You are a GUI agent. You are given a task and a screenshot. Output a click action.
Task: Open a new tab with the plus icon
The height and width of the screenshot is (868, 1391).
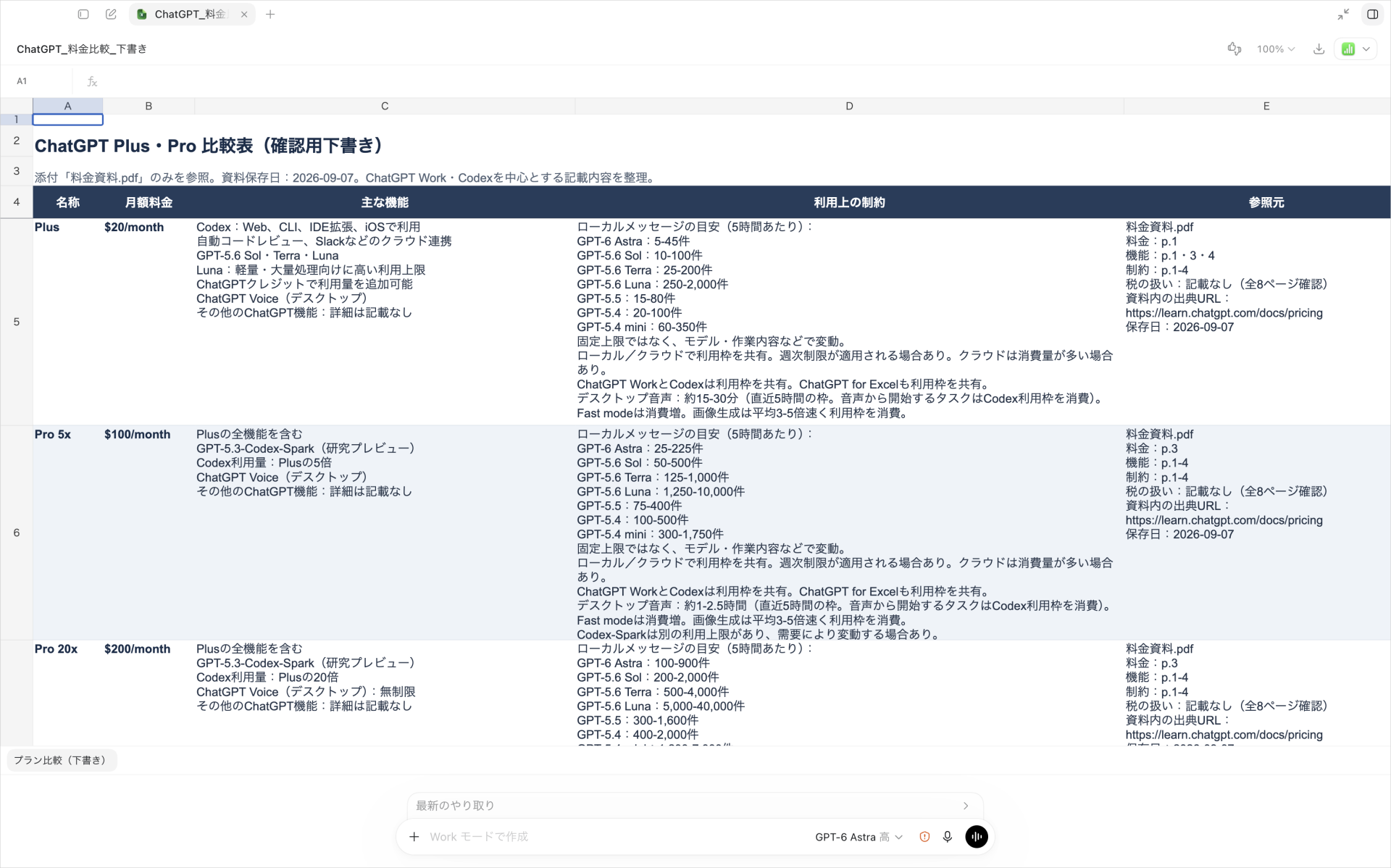click(x=270, y=14)
